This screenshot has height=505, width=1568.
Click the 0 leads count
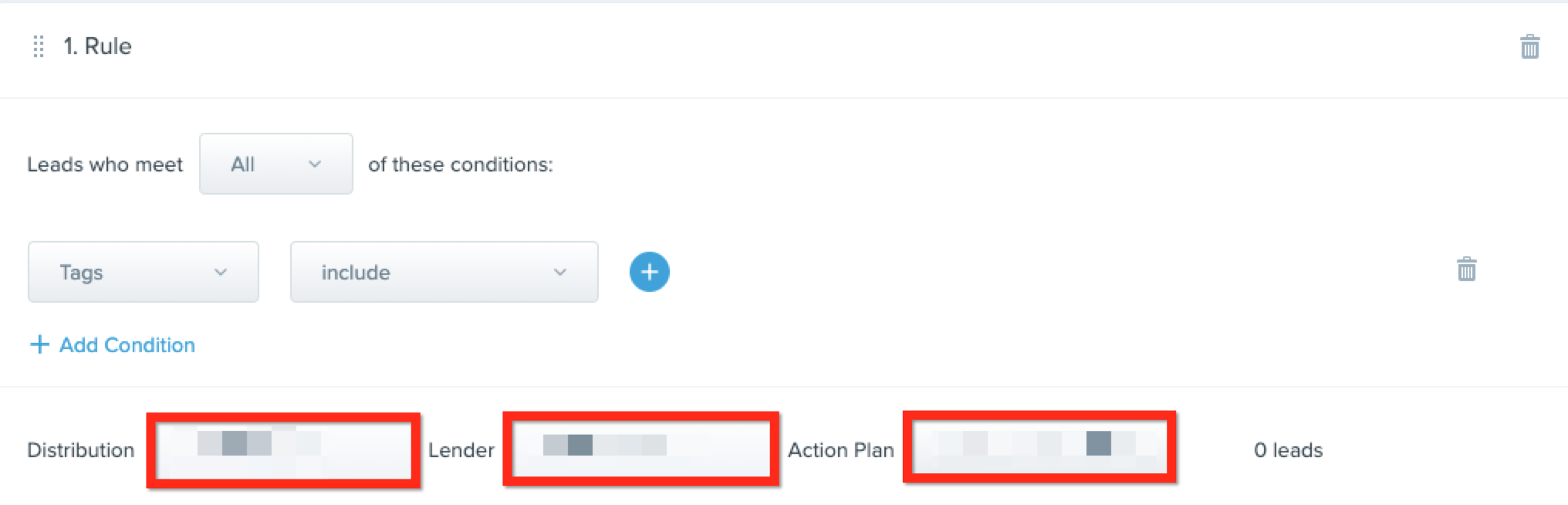coord(1288,449)
